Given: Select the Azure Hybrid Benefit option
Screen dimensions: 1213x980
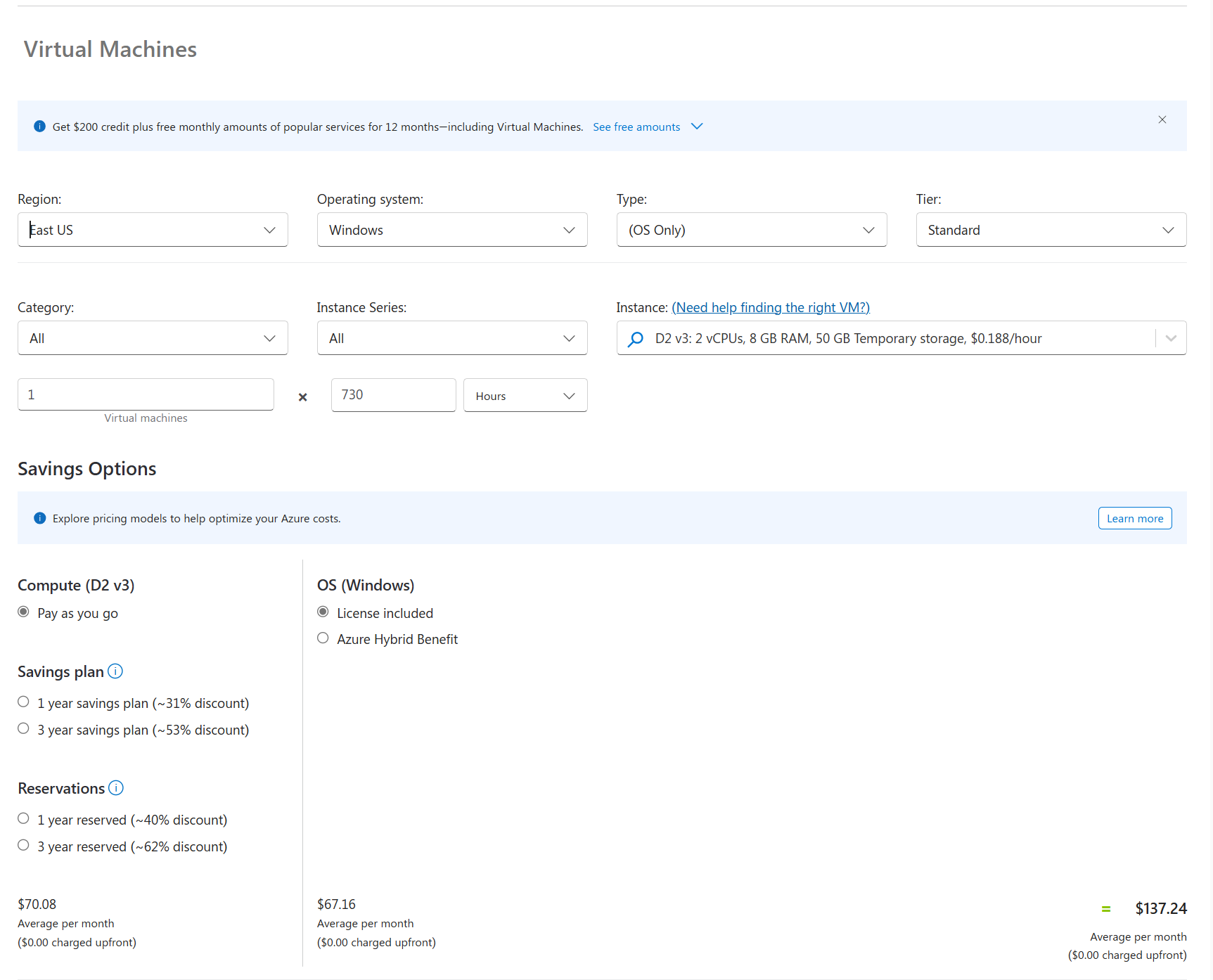Looking at the screenshot, I should tap(323, 638).
